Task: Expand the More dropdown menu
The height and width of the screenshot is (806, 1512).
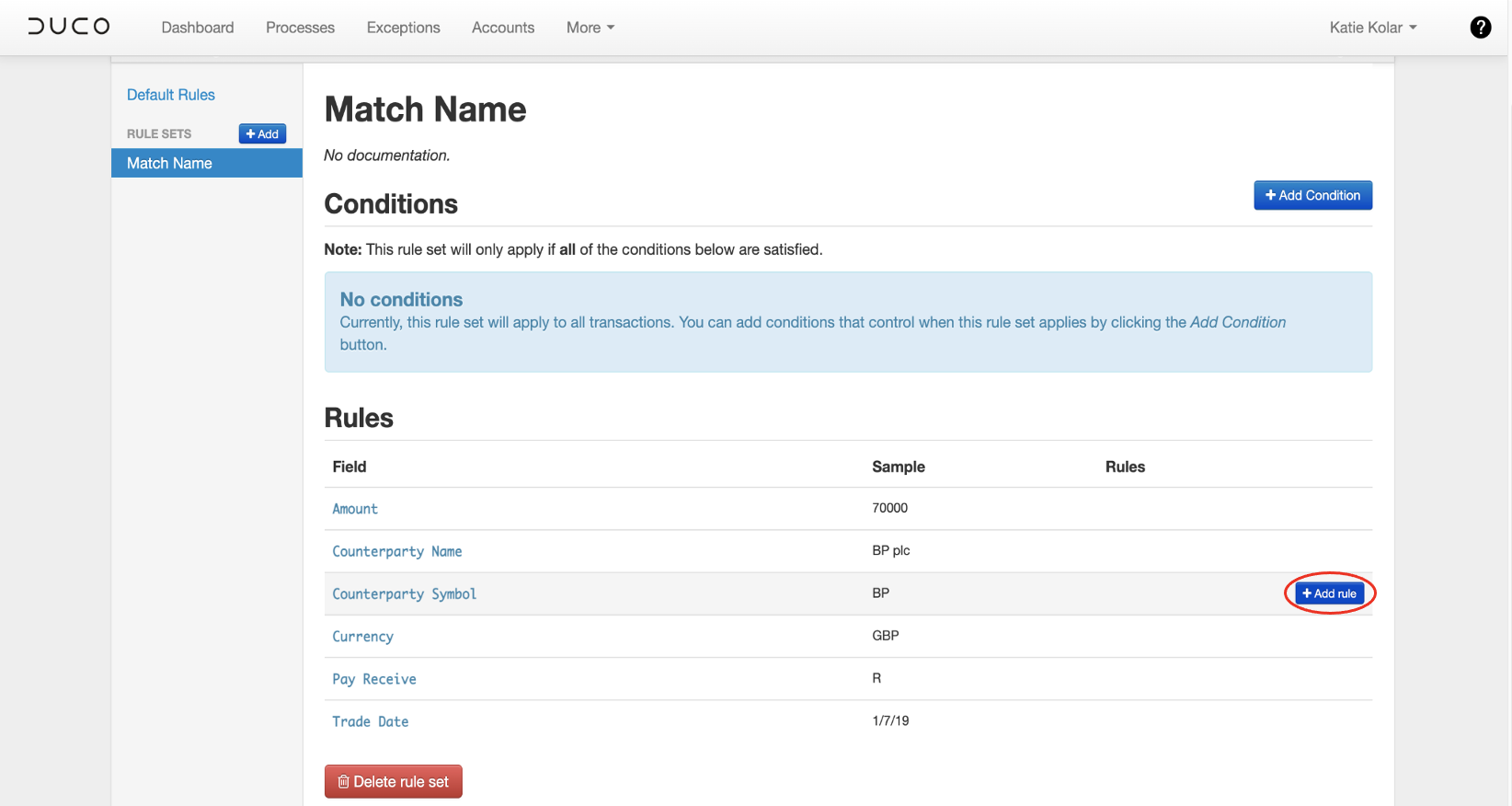Action: [590, 28]
